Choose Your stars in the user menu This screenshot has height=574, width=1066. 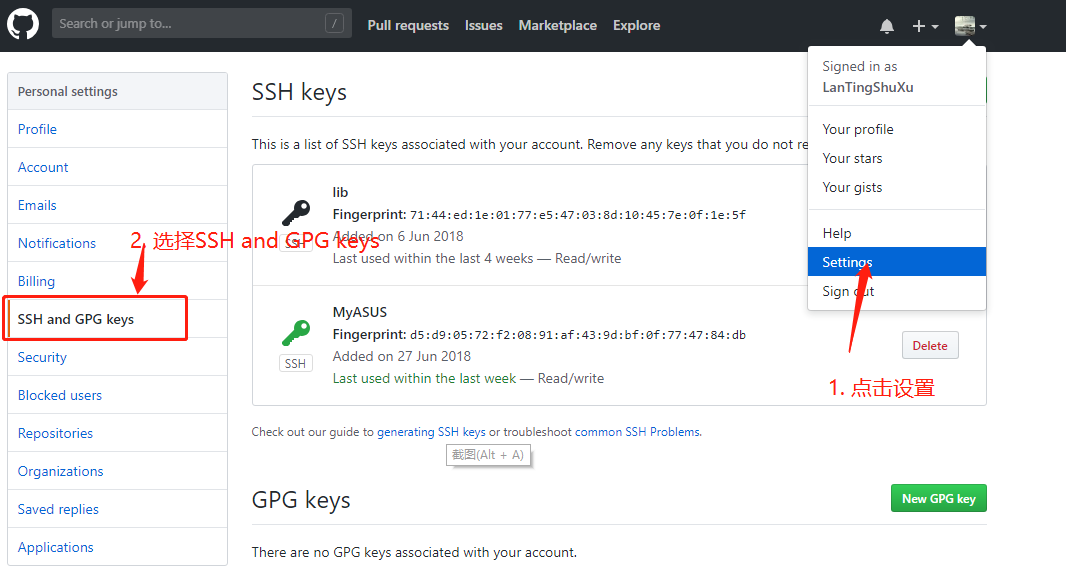click(852, 158)
